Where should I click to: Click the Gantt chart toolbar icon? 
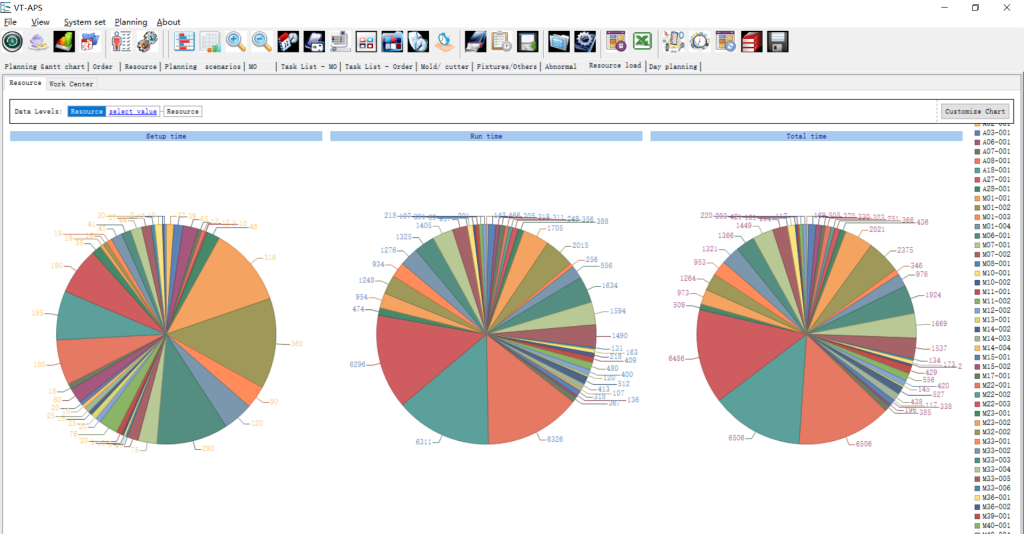pos(184,41)
